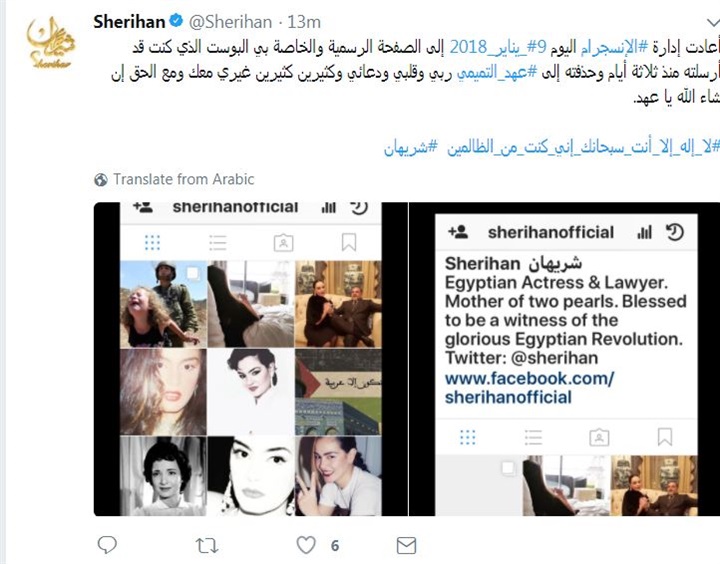Send tweet via direct message envelope icon

pos(406,546)
